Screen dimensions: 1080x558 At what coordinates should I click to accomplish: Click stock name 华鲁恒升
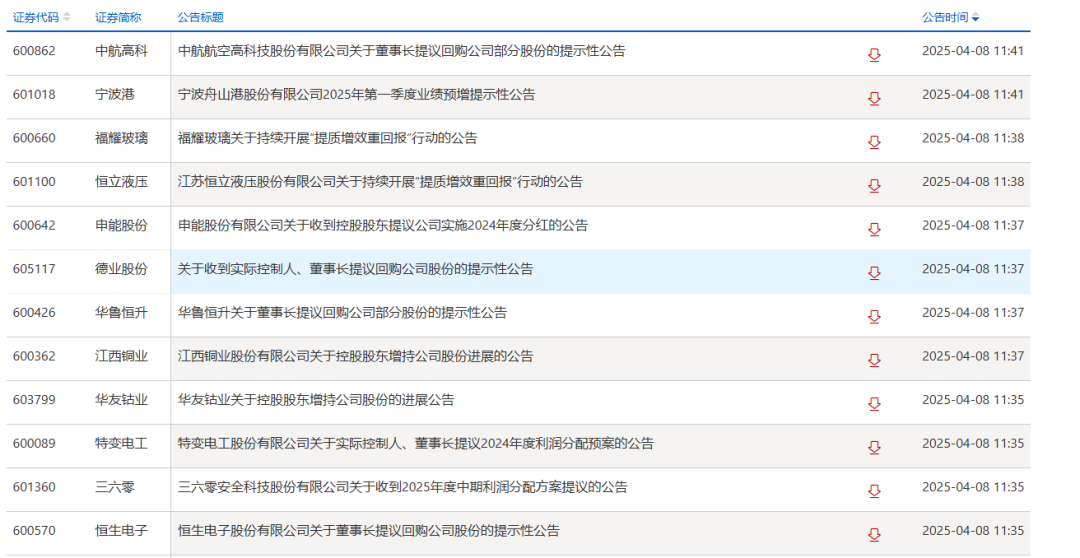121,313
